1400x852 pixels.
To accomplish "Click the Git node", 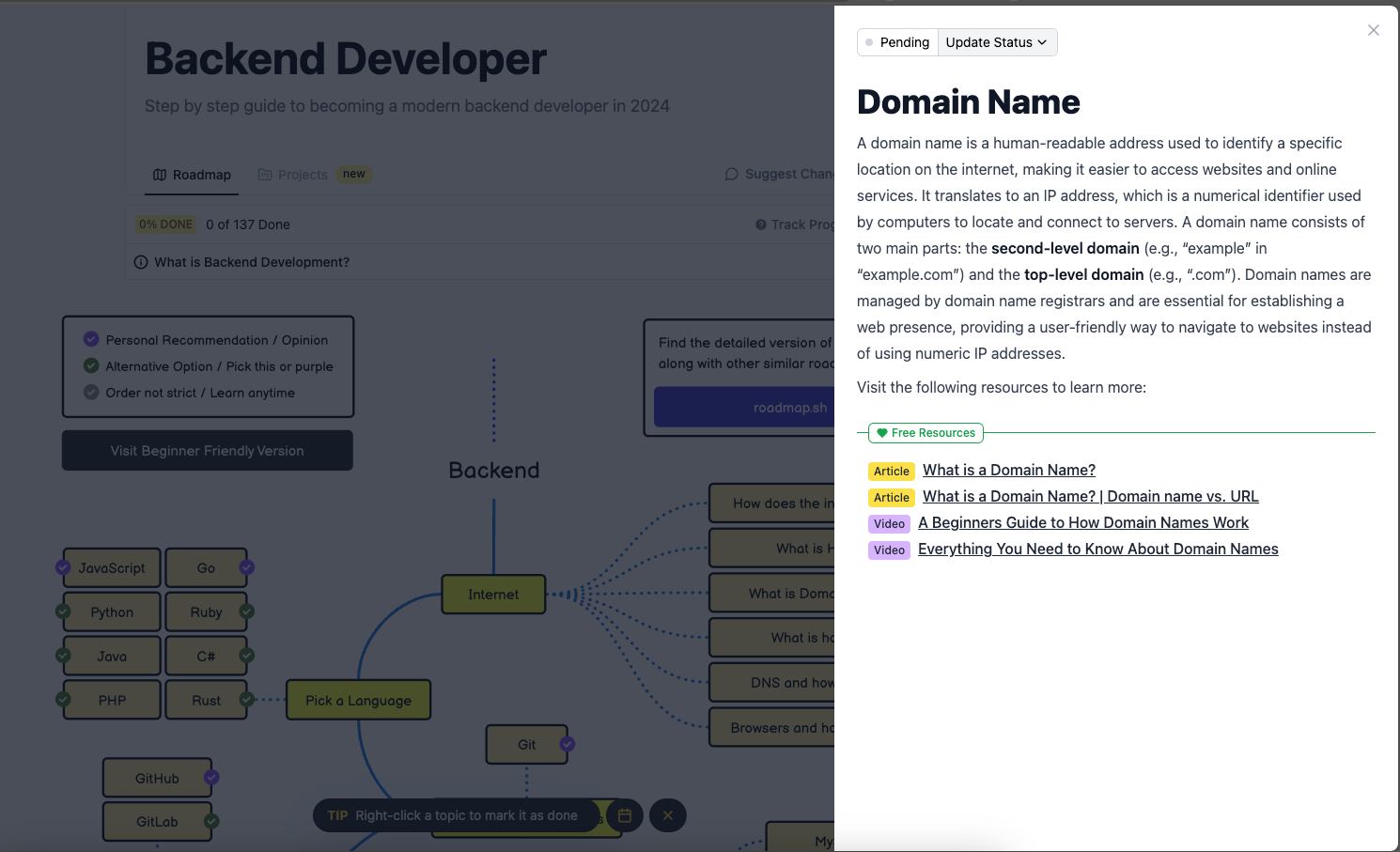I will click(x=526, y=745).
